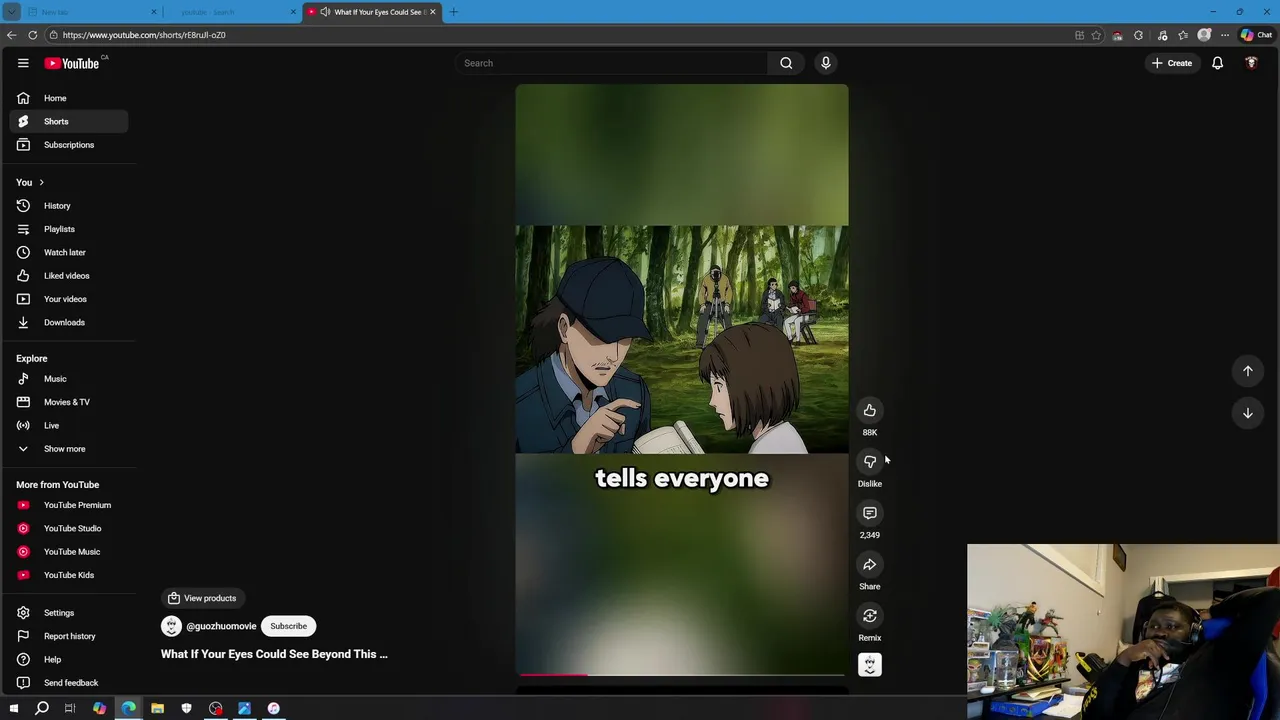
Task: Go to Home in sidebar
Action: coord(68,98)
